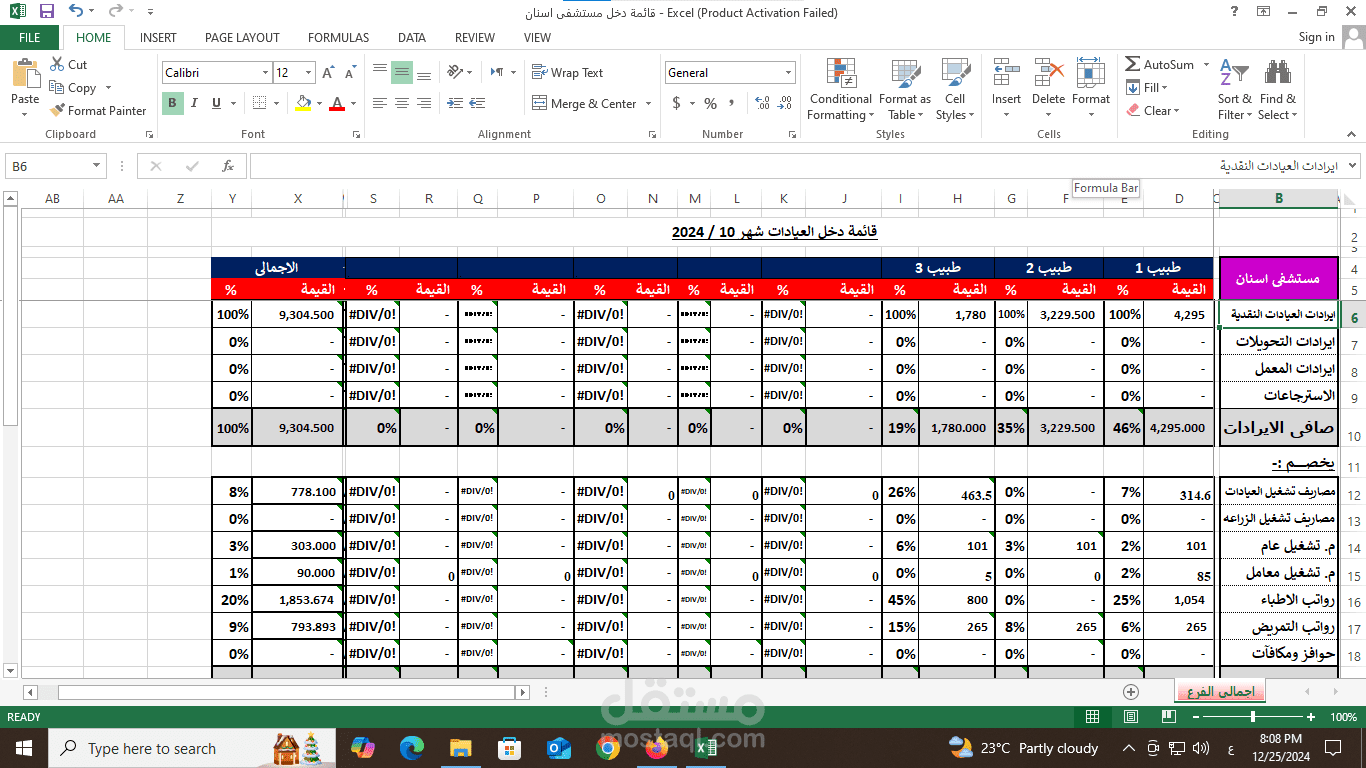The image size is (1366, 768).
Task: Apply the yellow Fill Color
Action: [304, 103]
